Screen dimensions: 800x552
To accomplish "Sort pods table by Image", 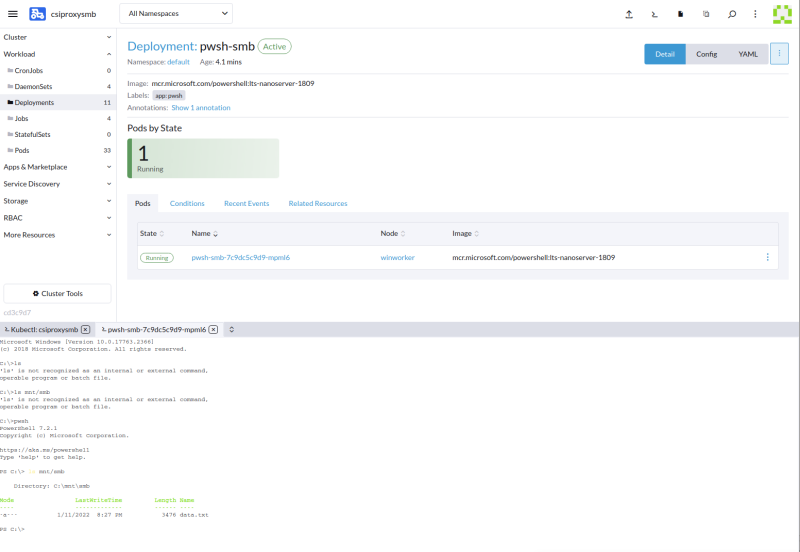I will coord(465,233).
